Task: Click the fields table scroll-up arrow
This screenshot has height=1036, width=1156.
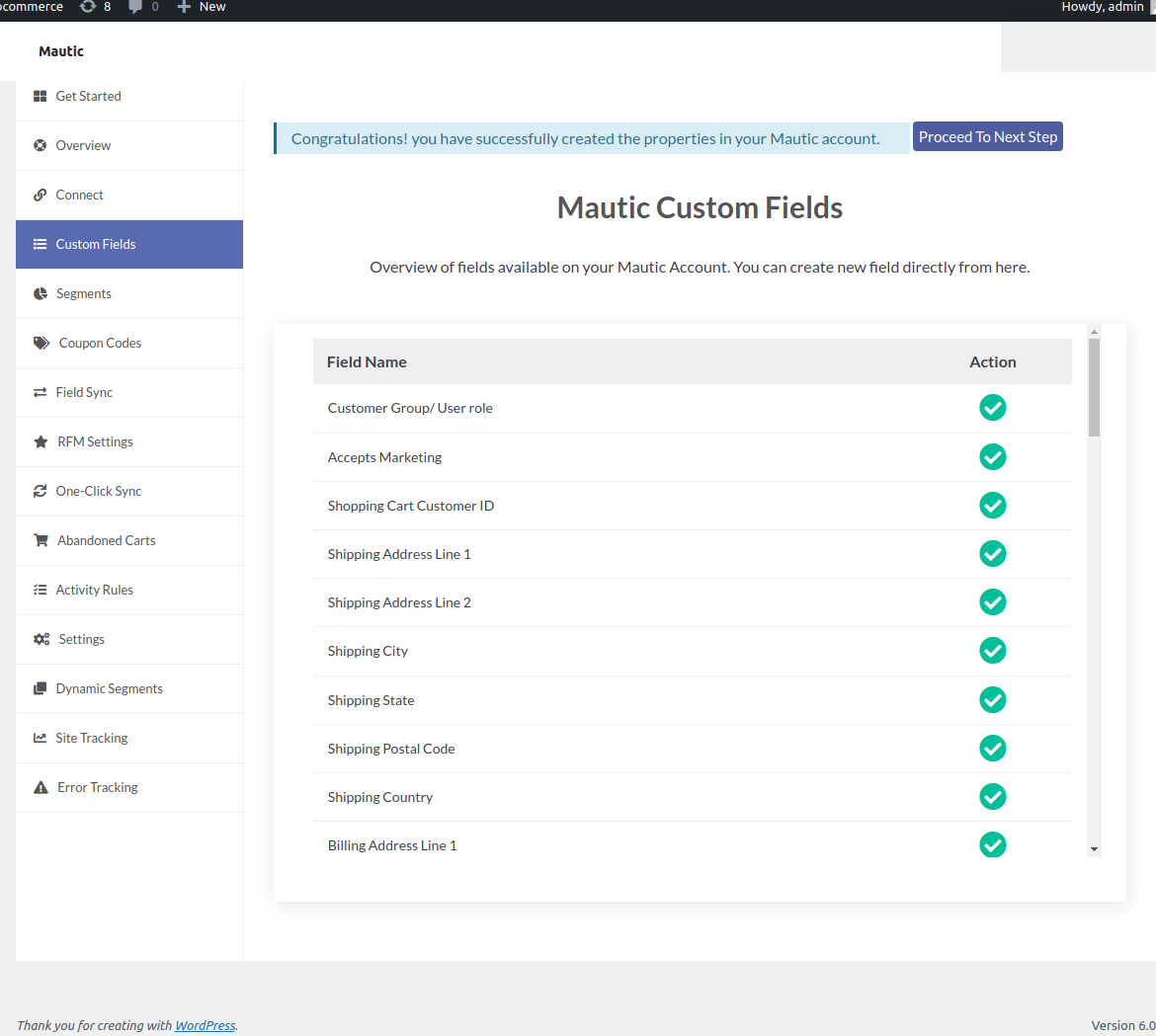Action: point(1094,332)
